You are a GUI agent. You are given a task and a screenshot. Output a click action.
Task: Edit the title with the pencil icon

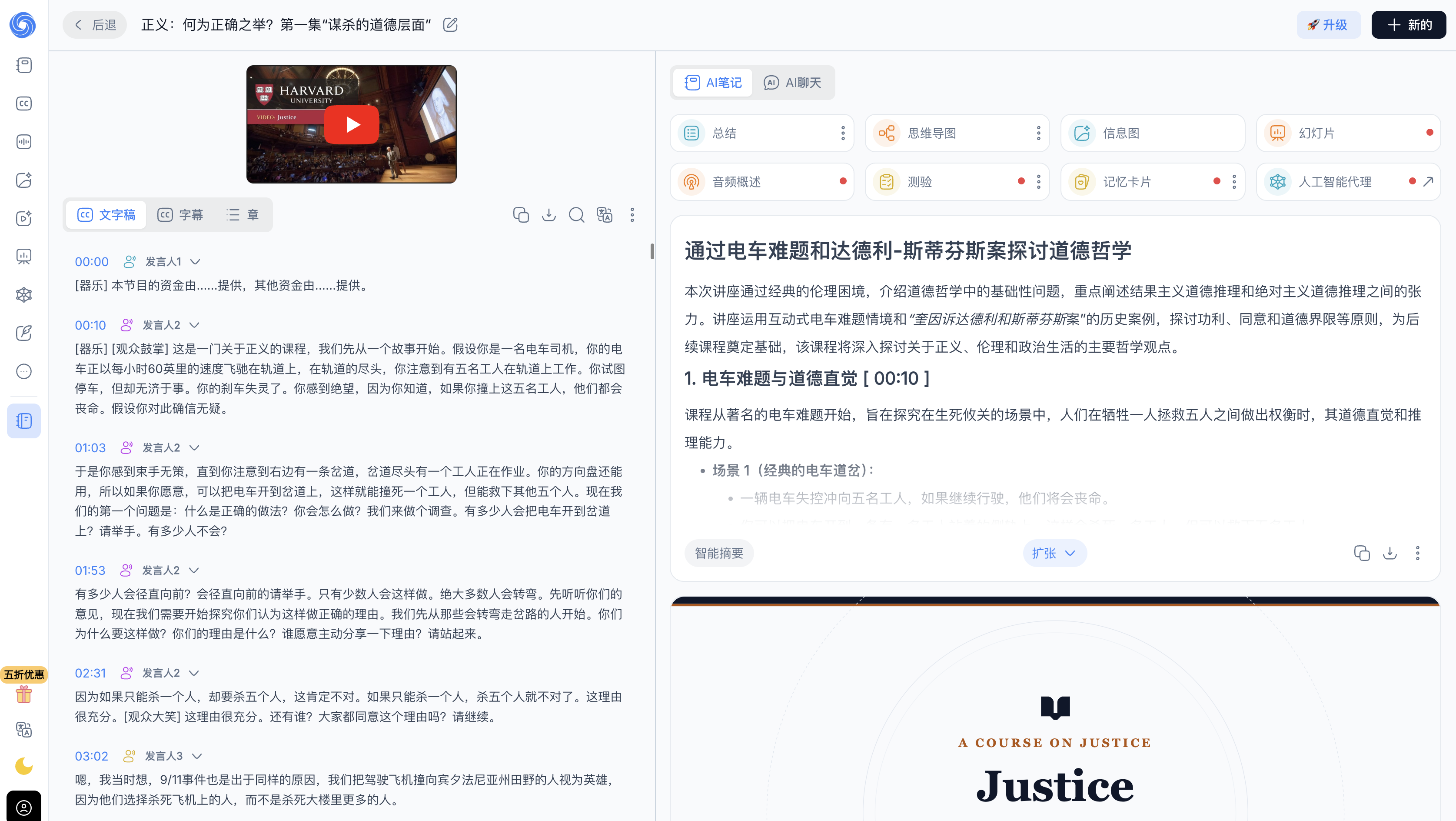click(450, 25)
